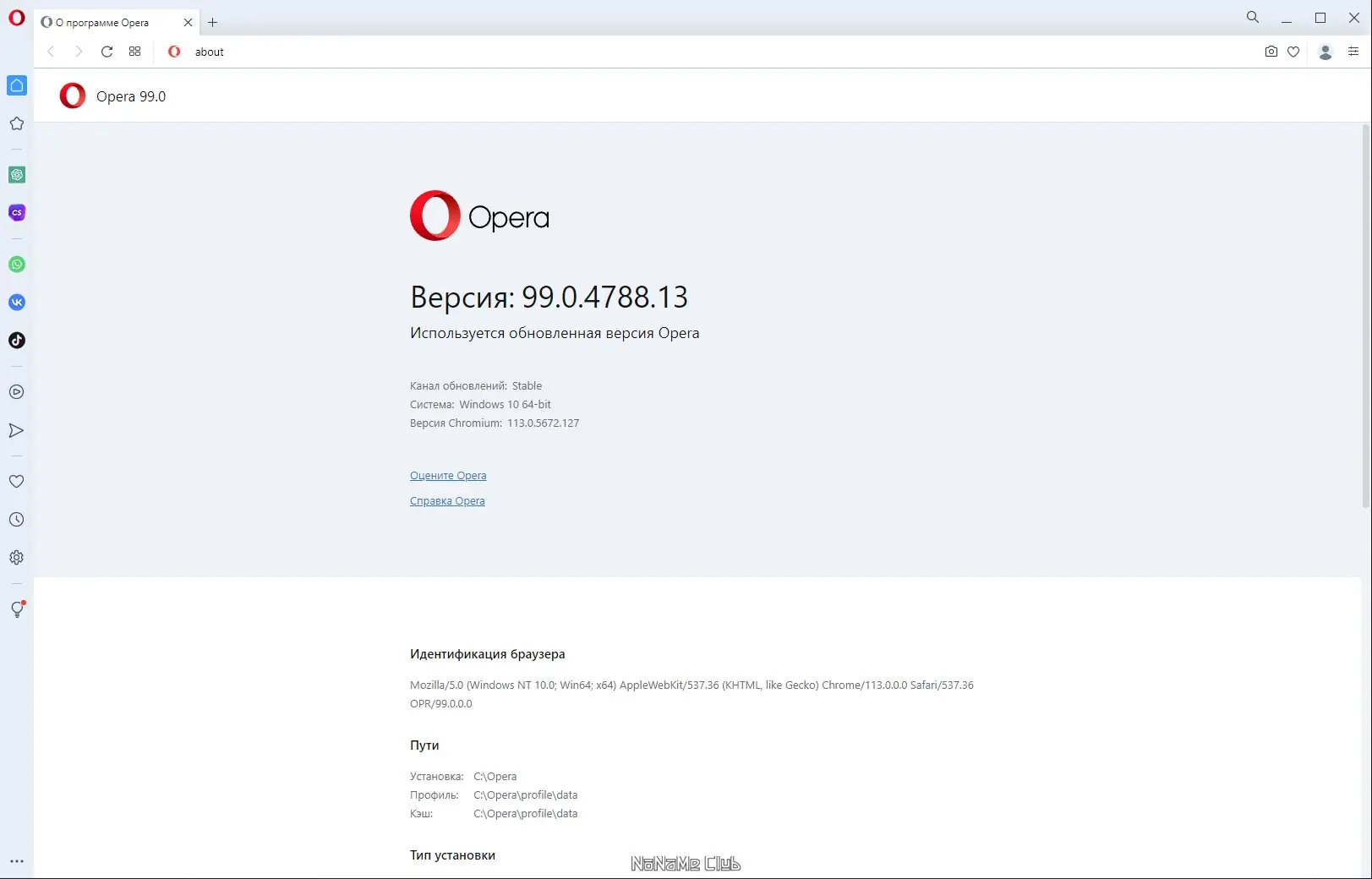1372x879 pixels.
Task: Click the 'Пути' heading
Action: [424, 745]
